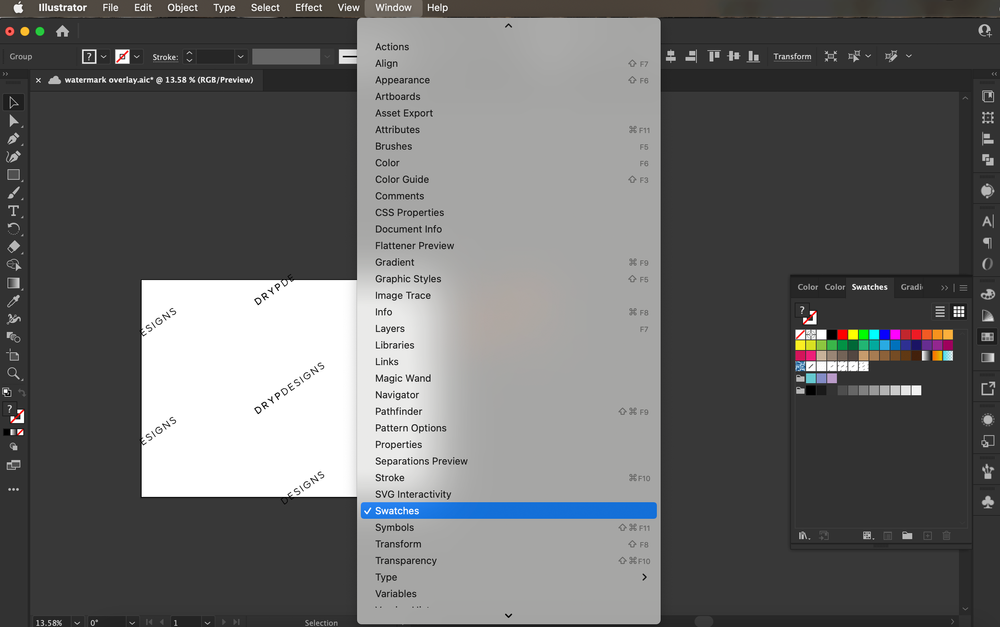The height and width of the screenshot is (627, 1000).
Task: Open Character panel icon in dock
Action: tap(987, 221)
